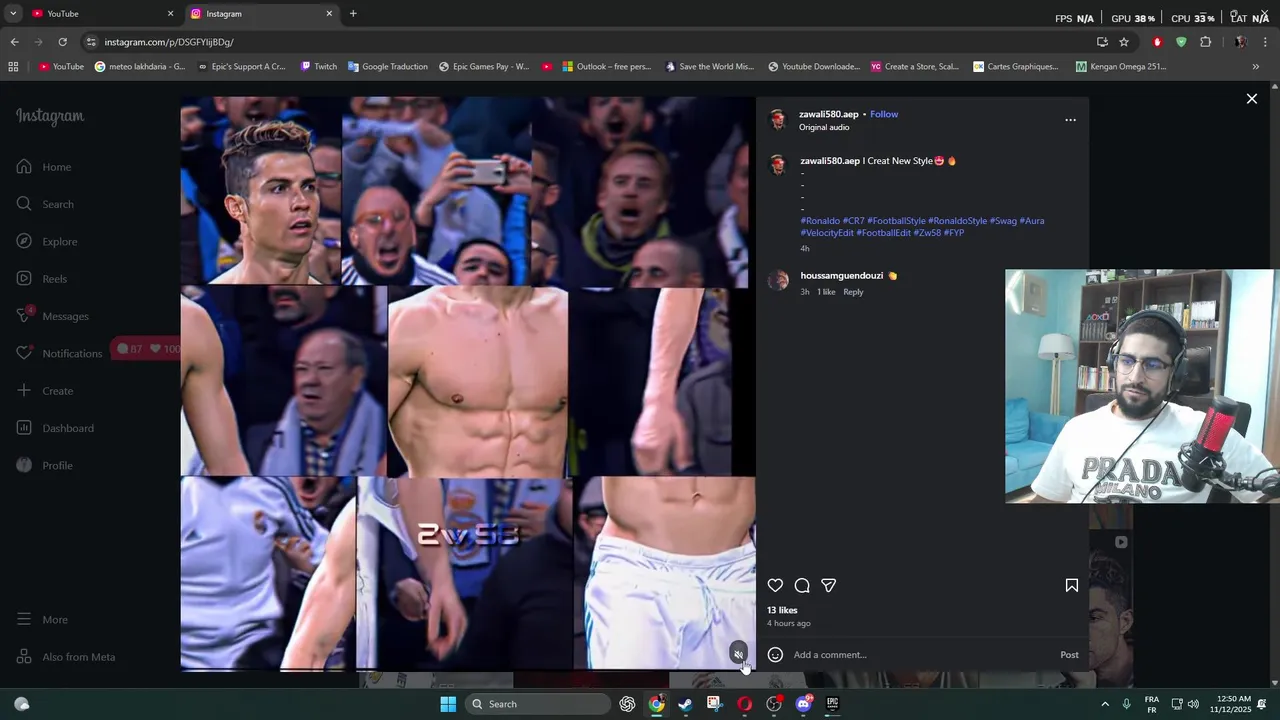Viewport: 1280px width, 720px height.
Task: Open the tab search dropdown arrow
Action: pyautogui.click(x=13, y=14)
